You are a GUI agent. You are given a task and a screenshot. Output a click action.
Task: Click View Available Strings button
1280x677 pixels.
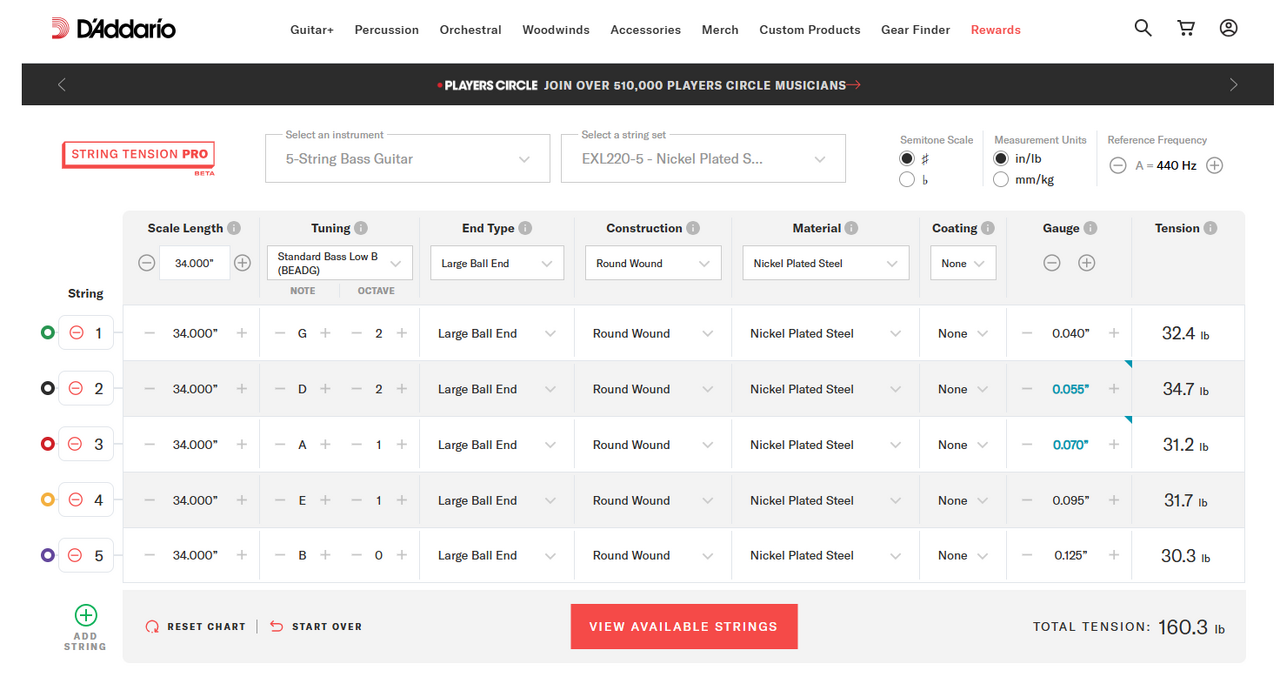[684, 627]
